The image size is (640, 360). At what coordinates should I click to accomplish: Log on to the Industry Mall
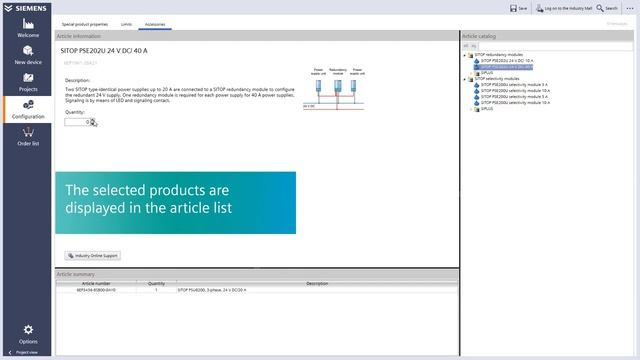click(x=564, y=8)
